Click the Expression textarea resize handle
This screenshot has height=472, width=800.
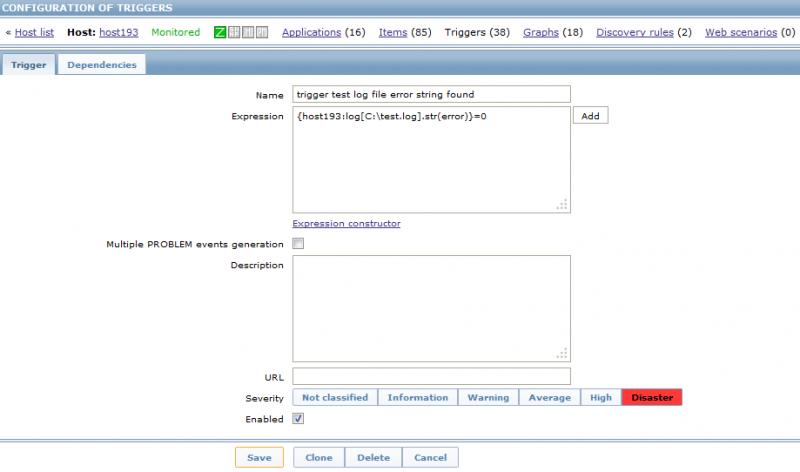click(x=562, y=205)
